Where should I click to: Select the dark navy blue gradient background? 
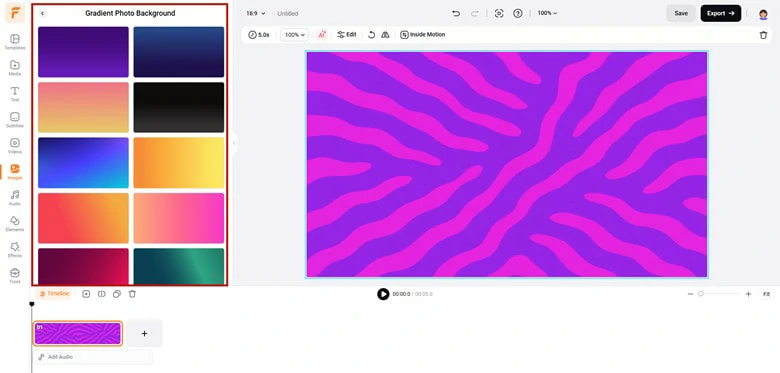point(179,52)
